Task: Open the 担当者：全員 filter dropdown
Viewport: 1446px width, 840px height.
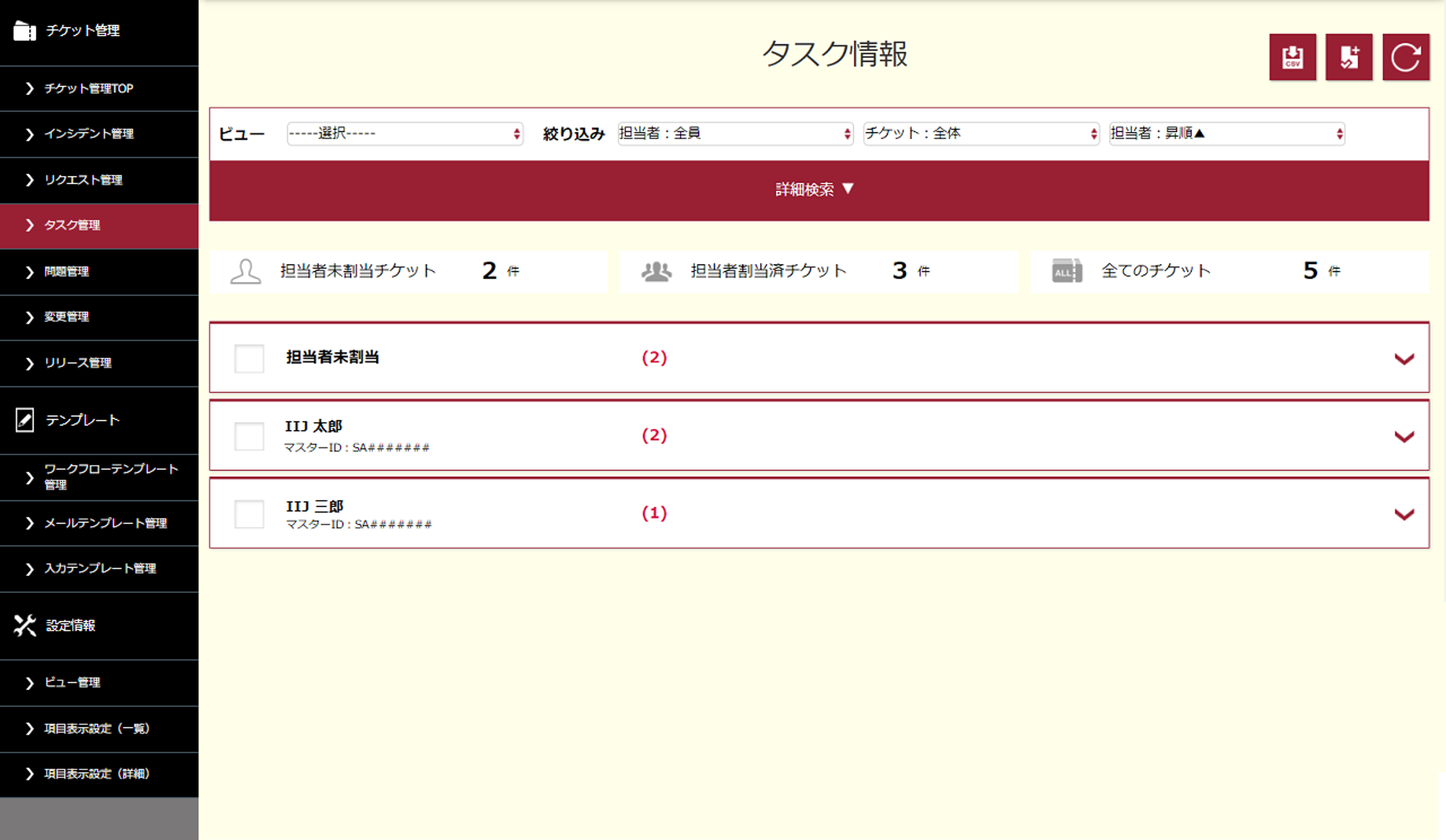Action: pyautogui.click(x=735, y=134)
